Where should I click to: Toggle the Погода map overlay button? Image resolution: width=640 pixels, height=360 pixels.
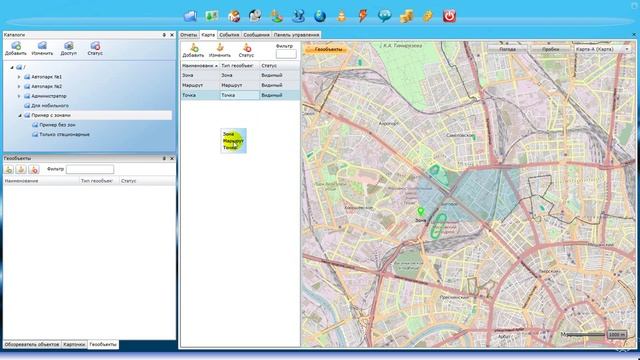click(x=507, y=49)
